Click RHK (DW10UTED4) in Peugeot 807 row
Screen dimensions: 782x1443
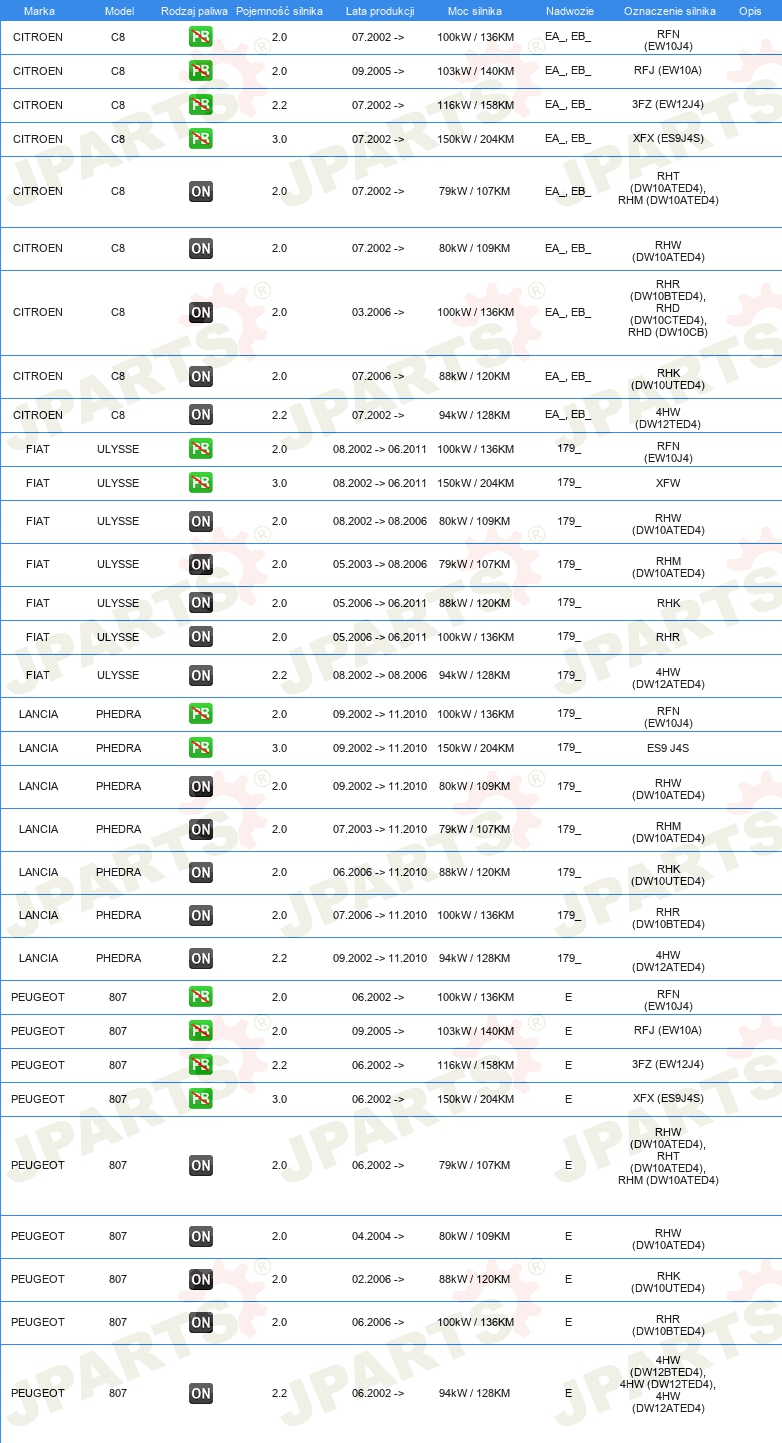pyautogui.click(x=668, y=1283)
